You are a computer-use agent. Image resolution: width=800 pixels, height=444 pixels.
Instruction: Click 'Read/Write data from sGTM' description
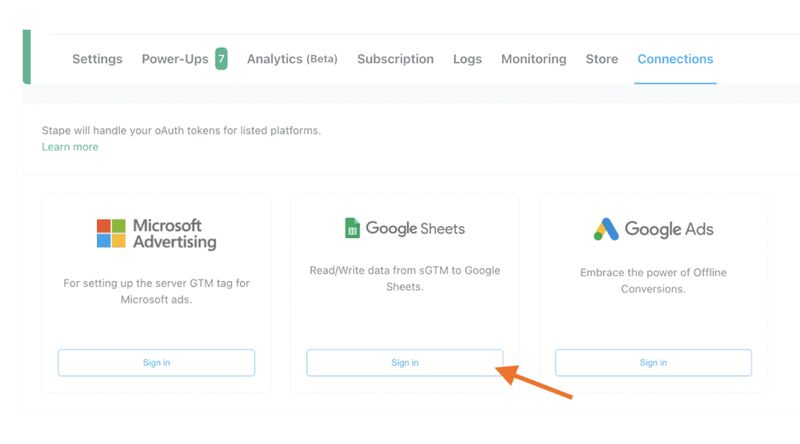(405, 279)
